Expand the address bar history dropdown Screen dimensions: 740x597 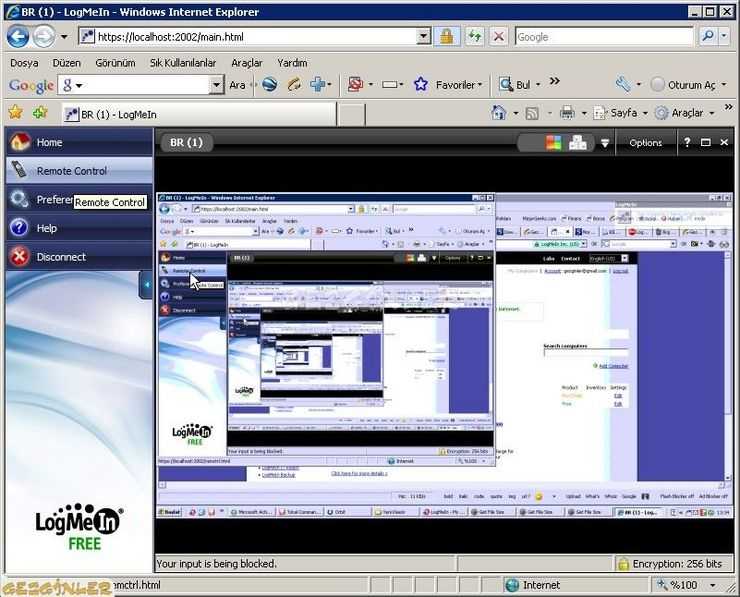424,36
